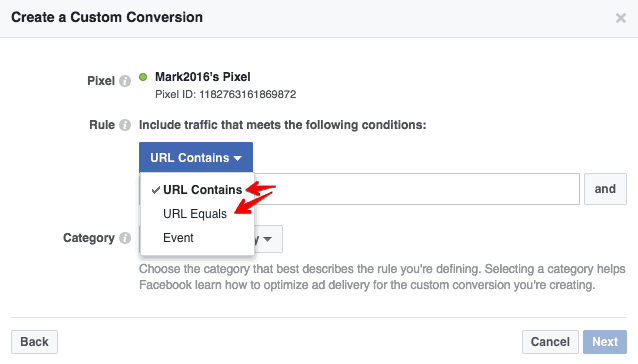Screen dimensions: 638x364
Task: Click the checkmark beside URL Contains option
Action: point(155,190)
